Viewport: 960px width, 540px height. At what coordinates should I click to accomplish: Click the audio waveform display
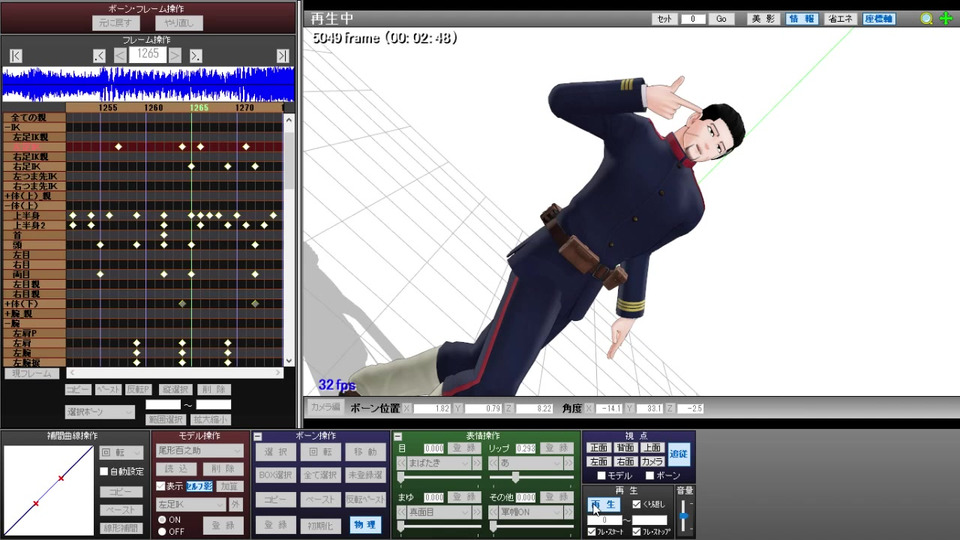148,84
